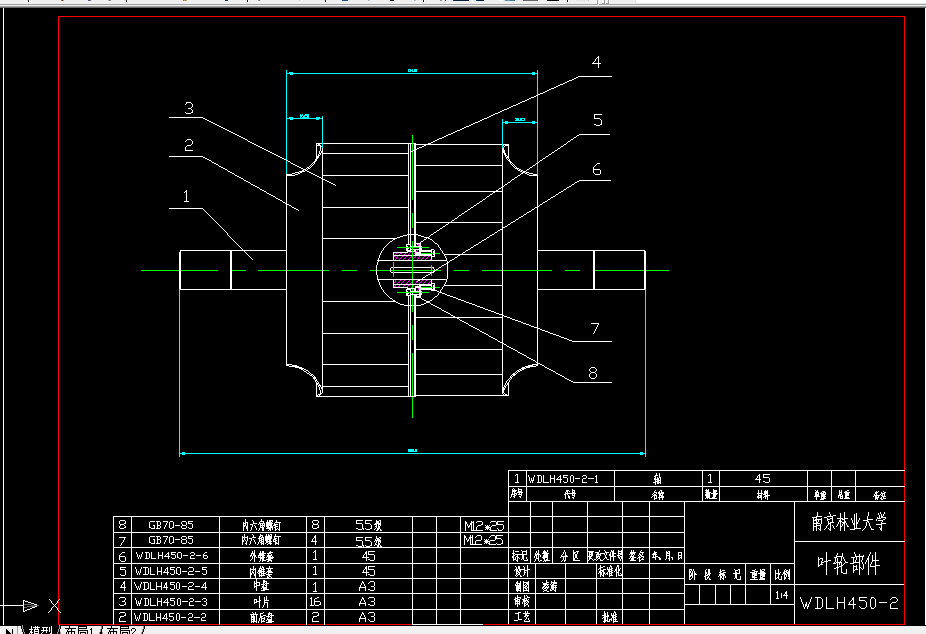Select leader callout number 8 in the drawing
The width and height of the screenshot is (926, 634).
[x=593, y=373]
